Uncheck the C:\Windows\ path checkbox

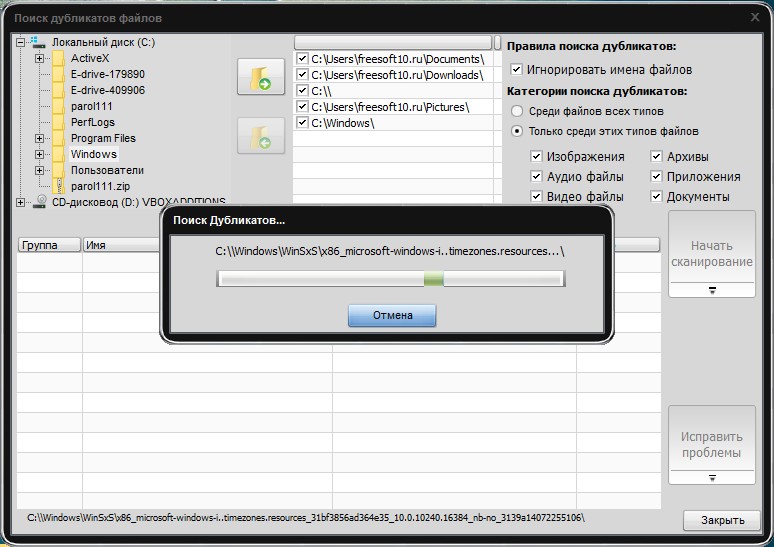click(x=303, y=122)
